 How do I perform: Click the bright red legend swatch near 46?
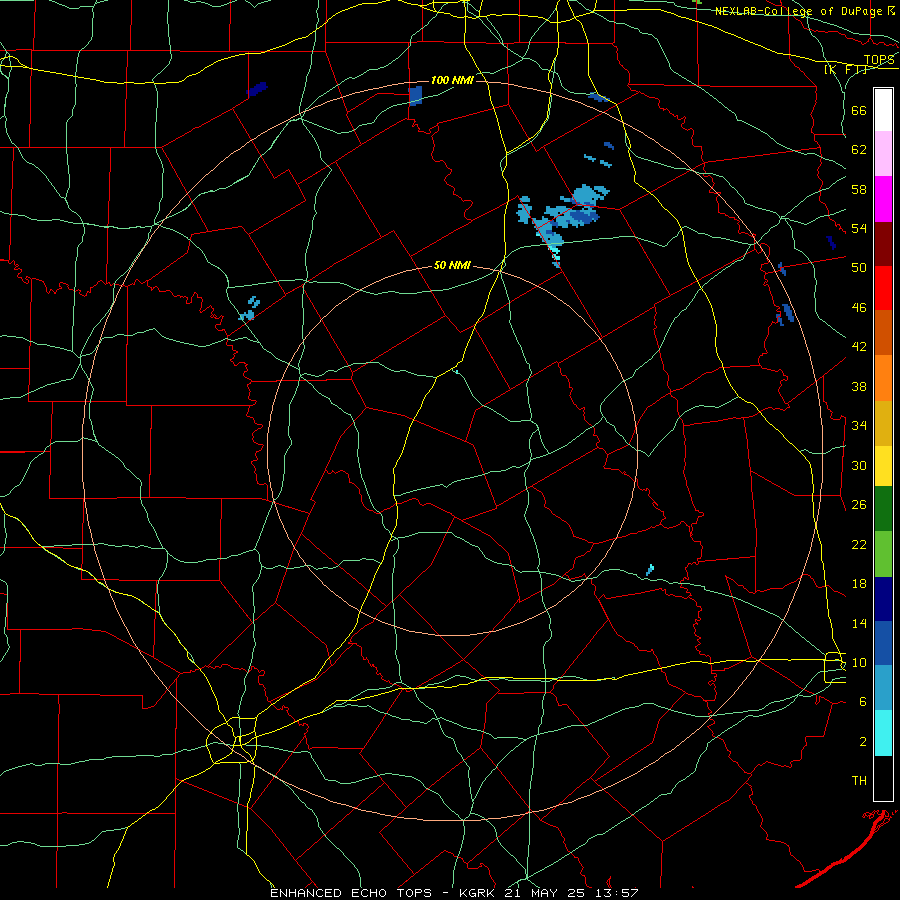pos(883,288)
